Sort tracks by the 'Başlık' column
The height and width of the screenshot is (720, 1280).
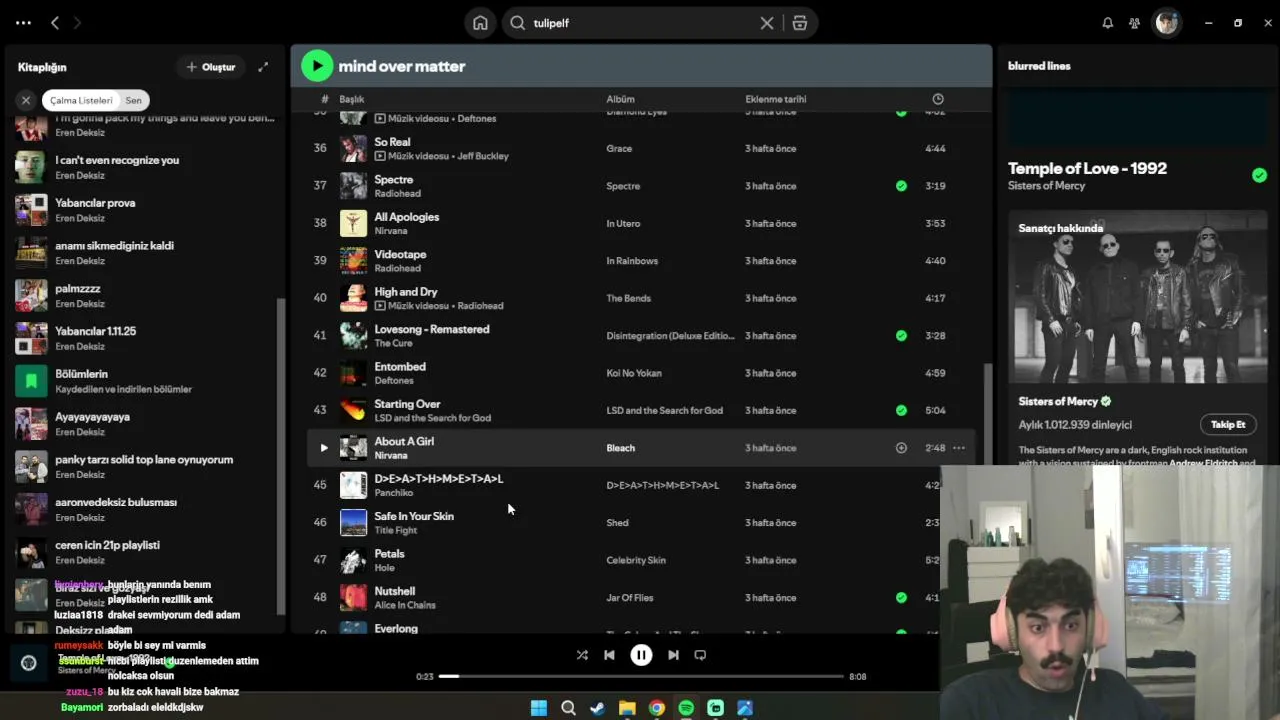352,99
